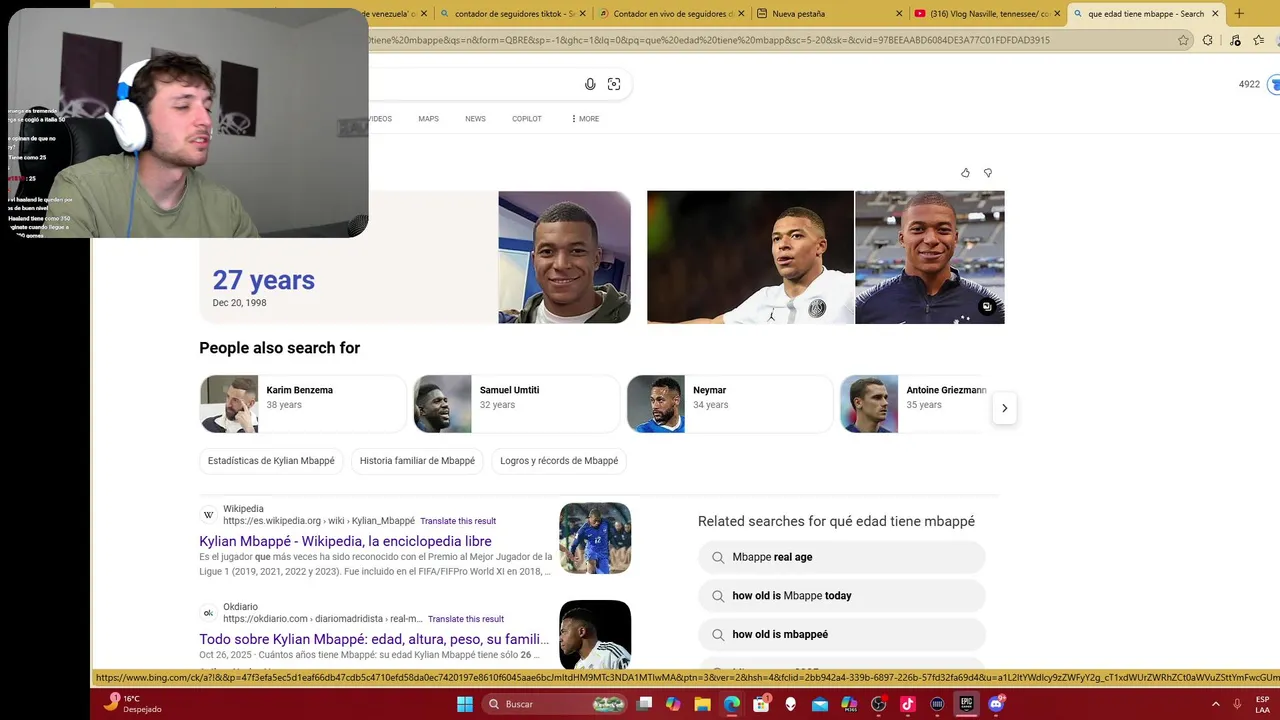Open a new browser tab
This screenshot has height=720, width=1280.
click(x=1239, y=14)
